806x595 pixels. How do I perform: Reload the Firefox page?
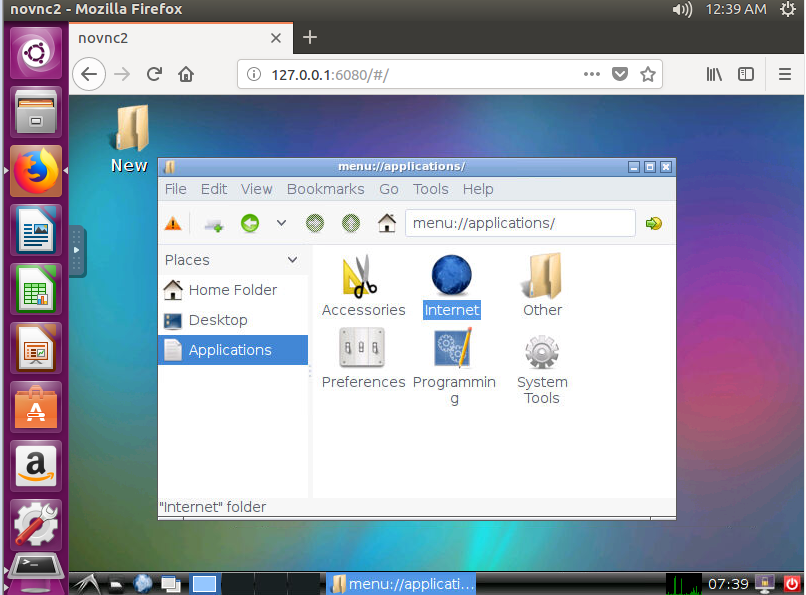[x=154, y=75]
